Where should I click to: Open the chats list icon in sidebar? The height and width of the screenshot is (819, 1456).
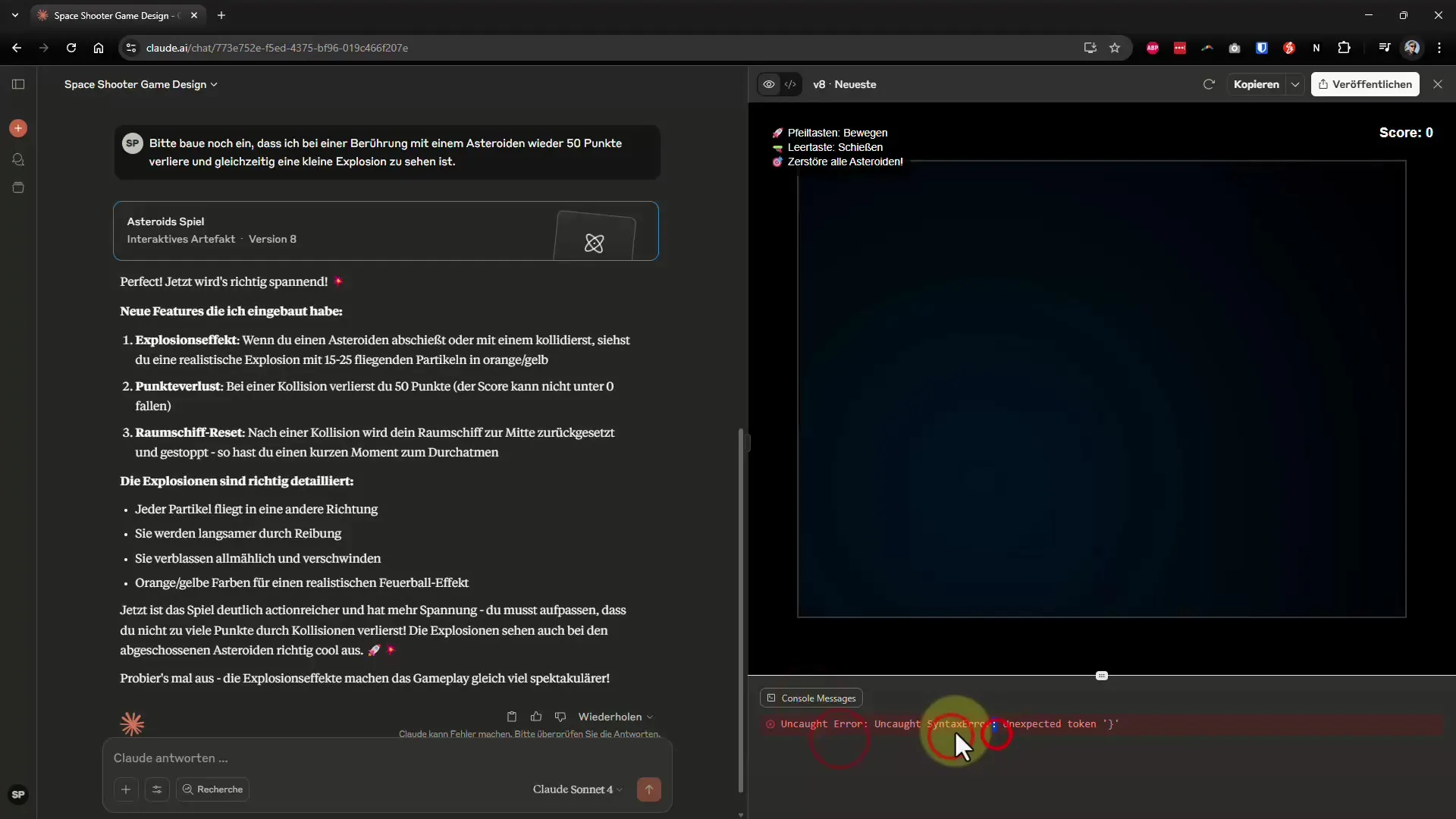(18, 159)
